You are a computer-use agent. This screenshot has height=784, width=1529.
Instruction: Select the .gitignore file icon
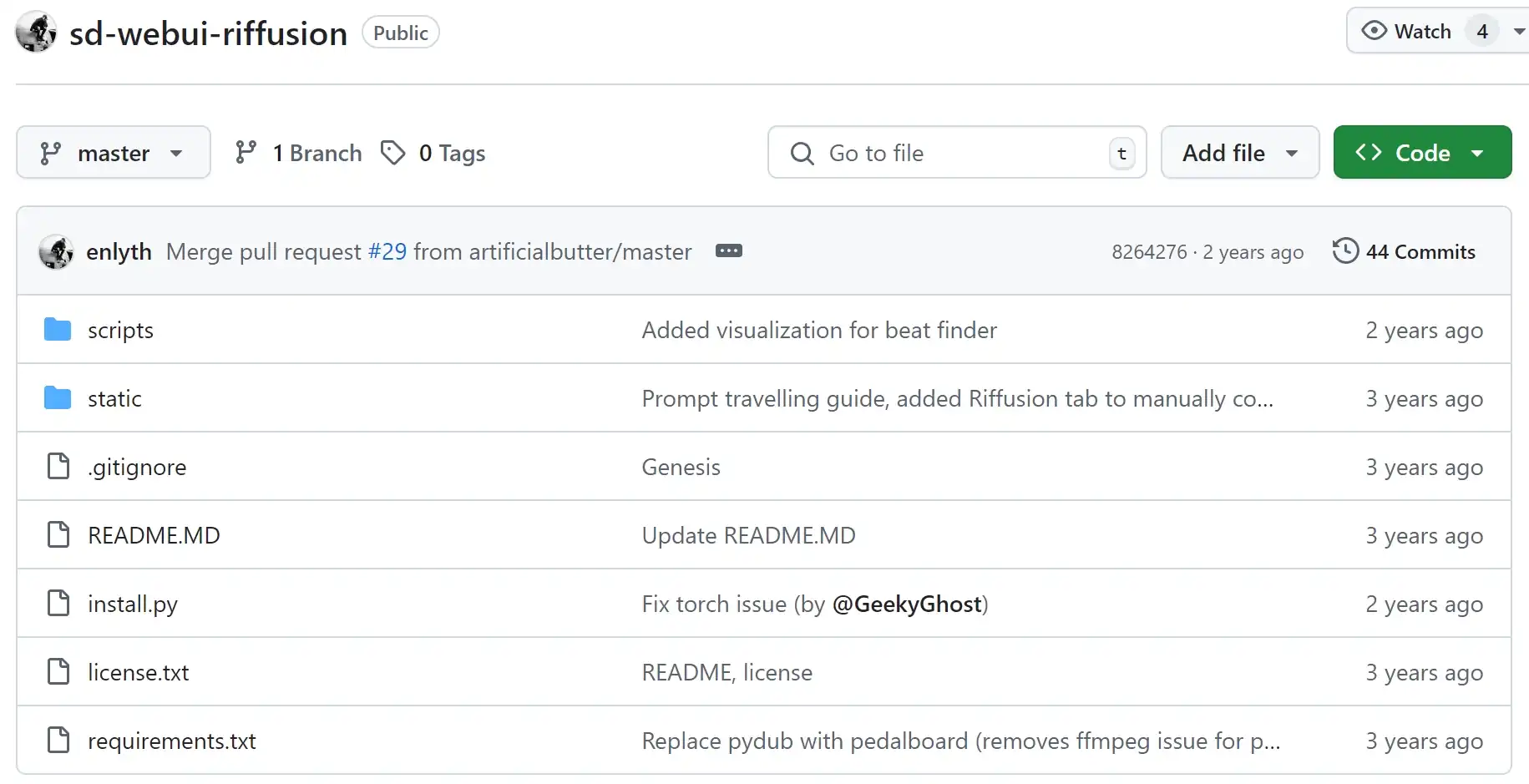click(58, 466)
